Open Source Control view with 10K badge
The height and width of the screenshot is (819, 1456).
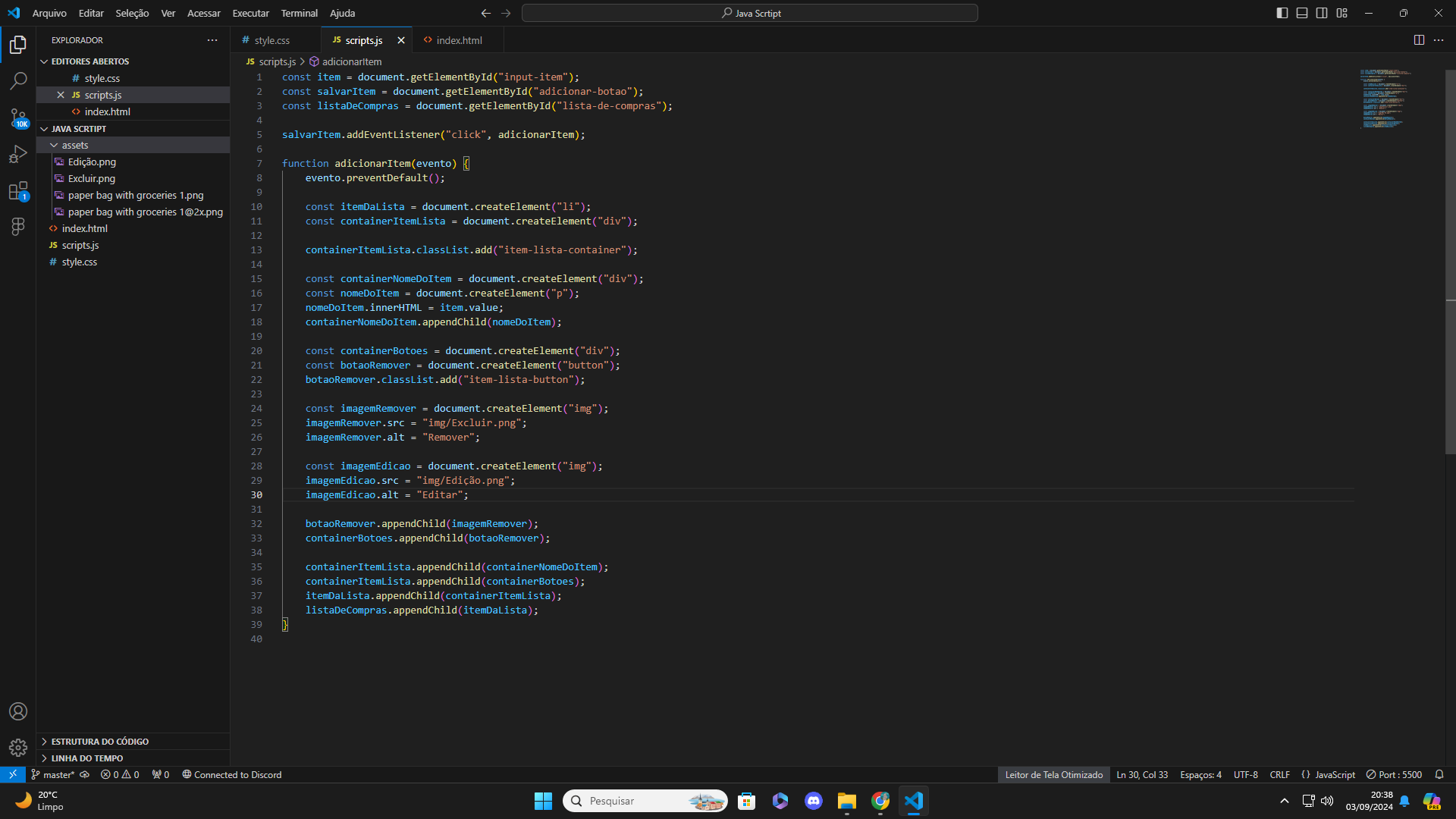point(18,118)
